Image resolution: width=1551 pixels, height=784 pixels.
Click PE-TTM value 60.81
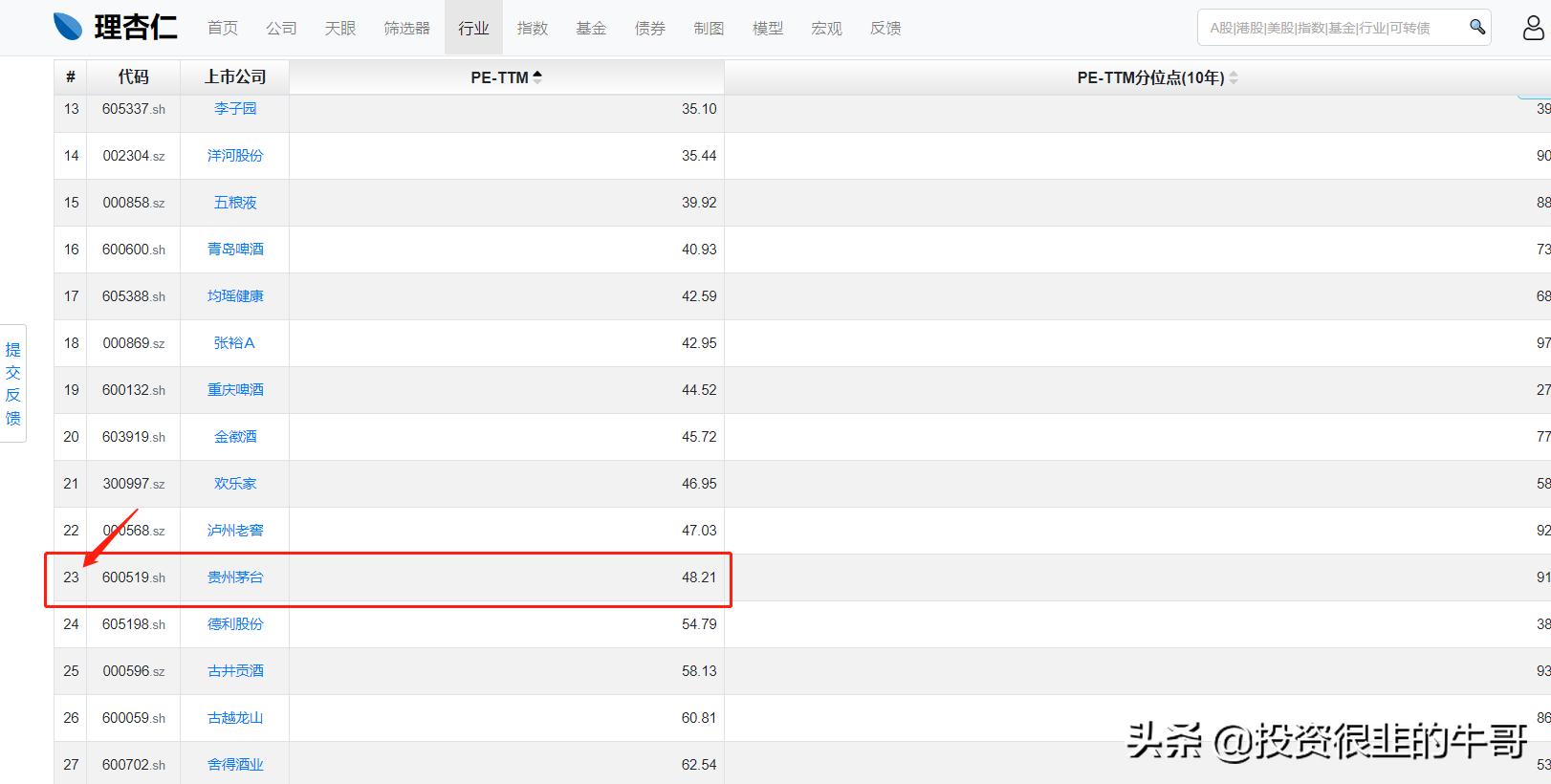coord(699,718)
